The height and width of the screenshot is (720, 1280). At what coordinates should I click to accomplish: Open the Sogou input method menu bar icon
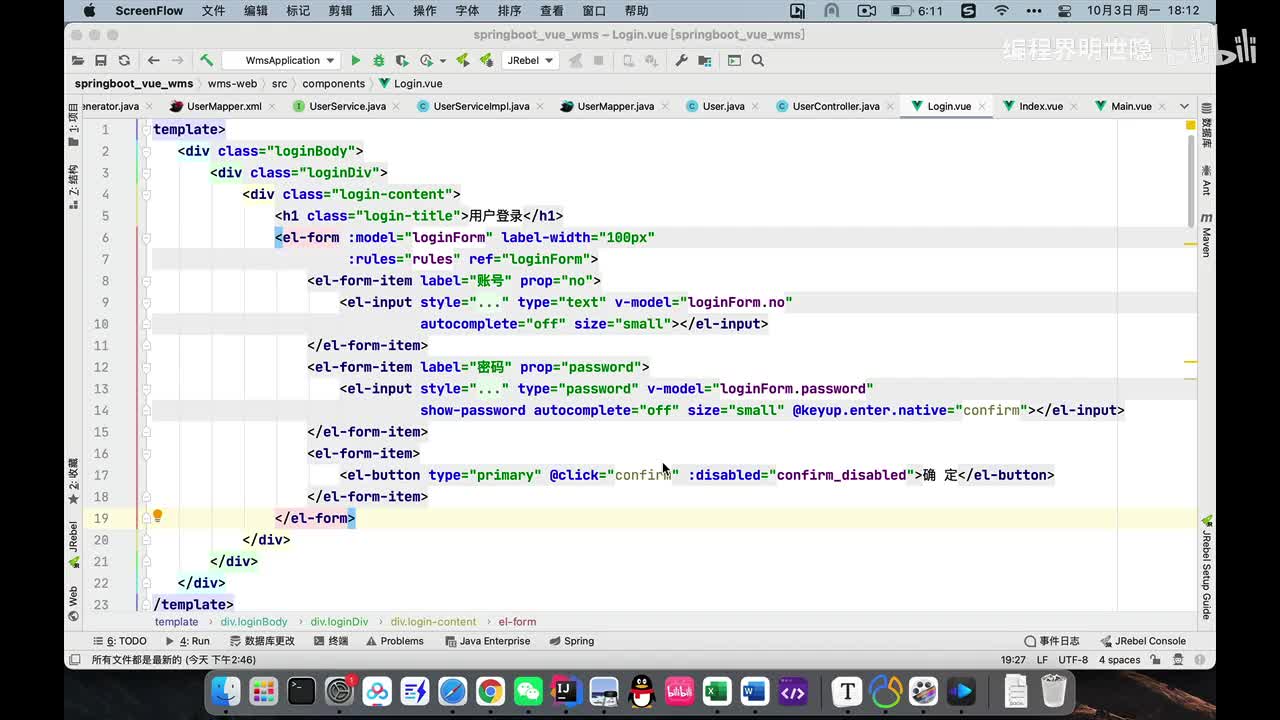(x=968, y=11)
